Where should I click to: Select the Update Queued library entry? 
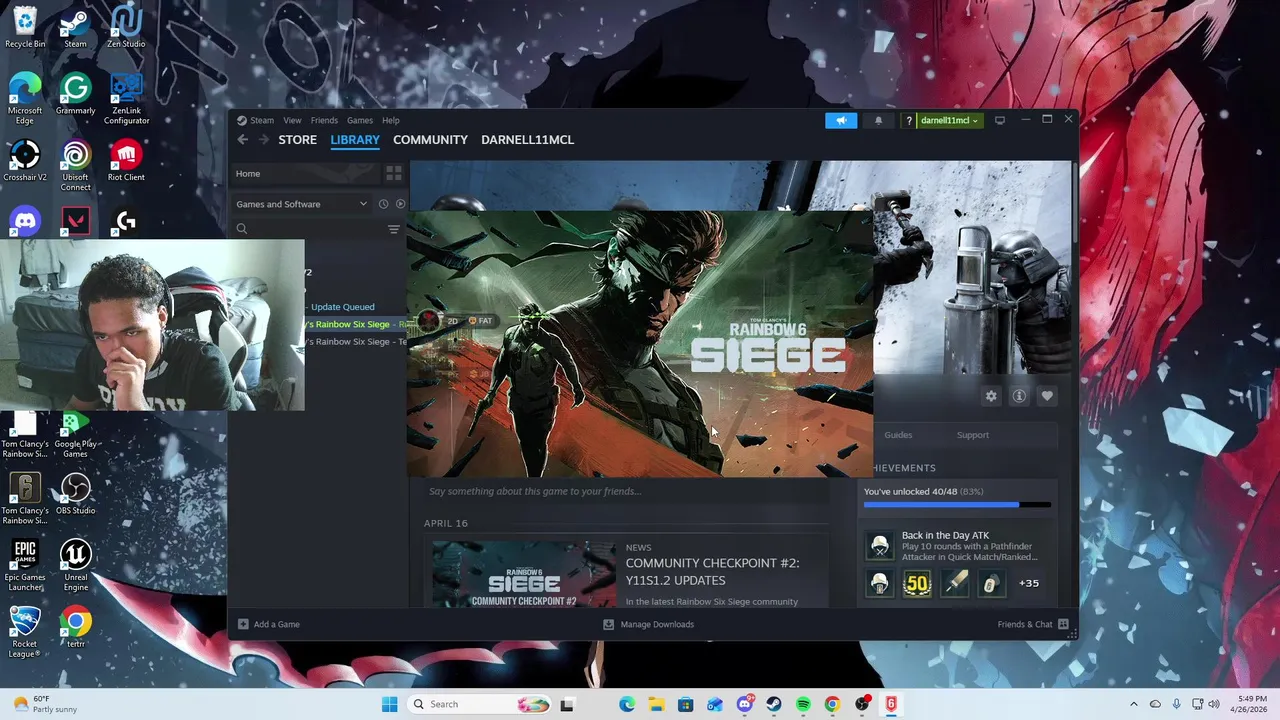[x=343, y=307]
